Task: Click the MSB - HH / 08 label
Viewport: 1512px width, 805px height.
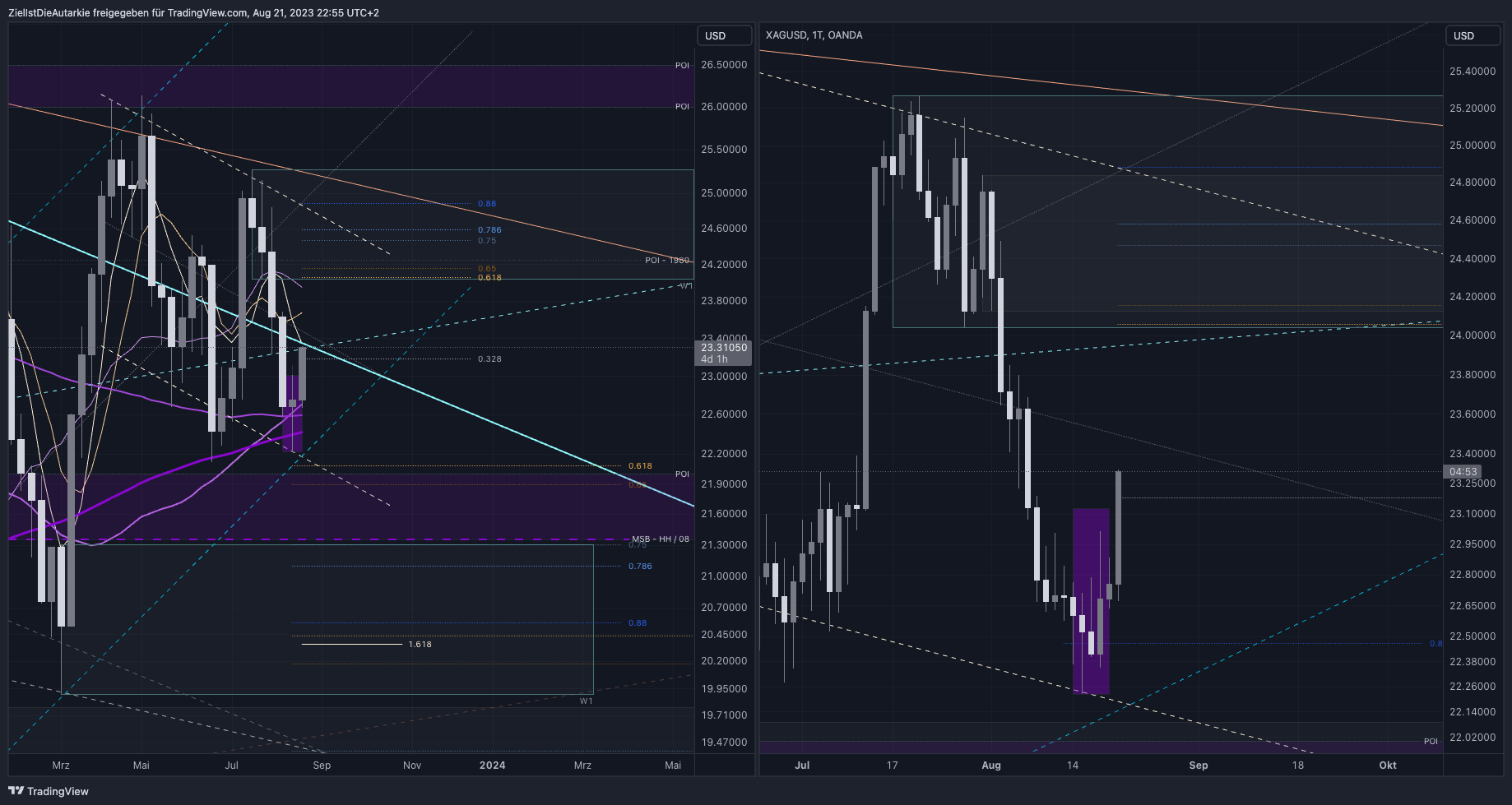Action: 661,539
